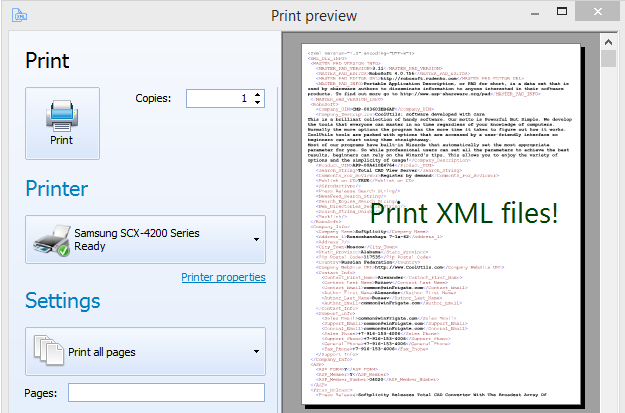Image resolution: width=625 pixels, height=413 pixels.
Task: Decrease the number of copies
Action: coord(257,102)
